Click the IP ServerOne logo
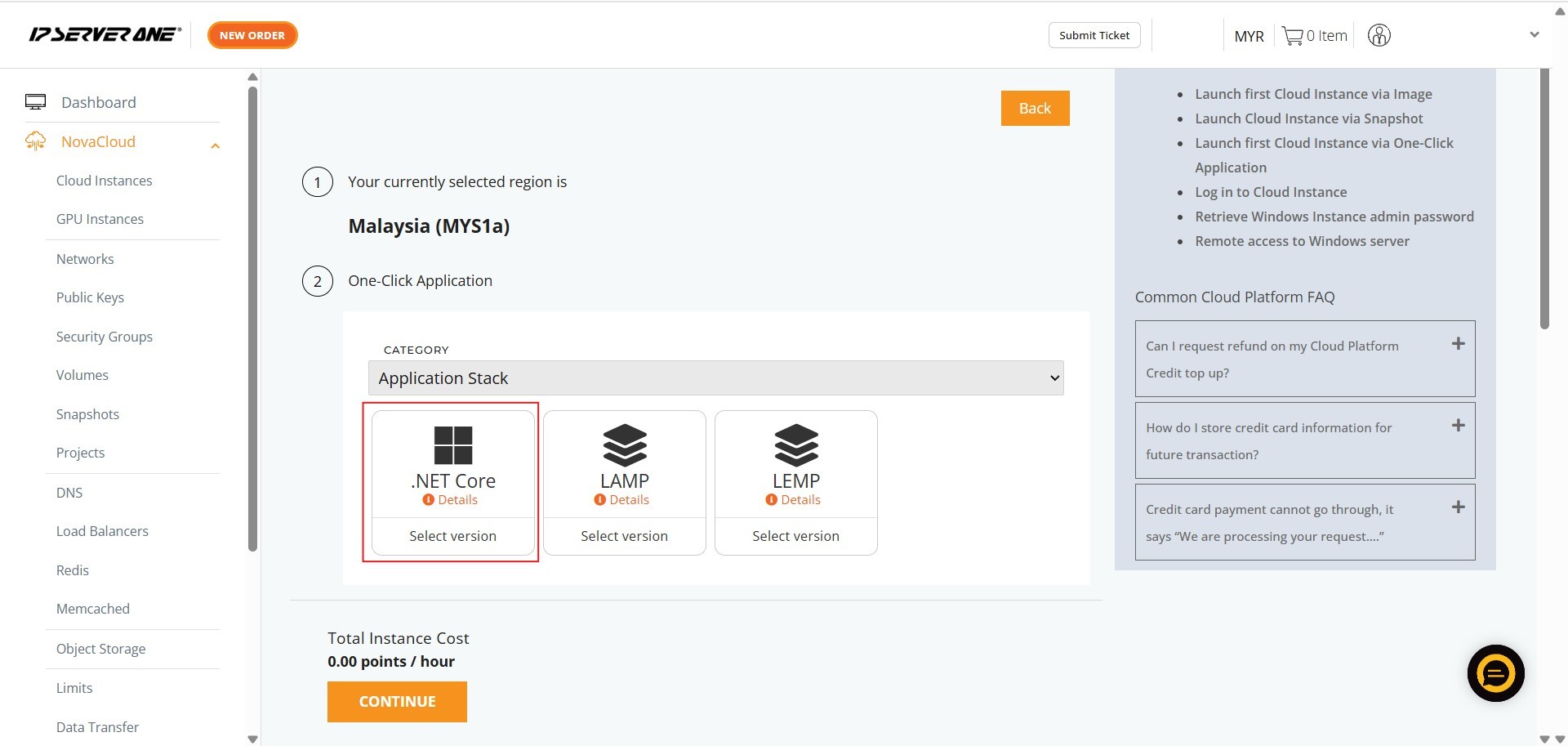Image resolution: width=1568 pixels, height=746 pixels. [x=105, y=34]
